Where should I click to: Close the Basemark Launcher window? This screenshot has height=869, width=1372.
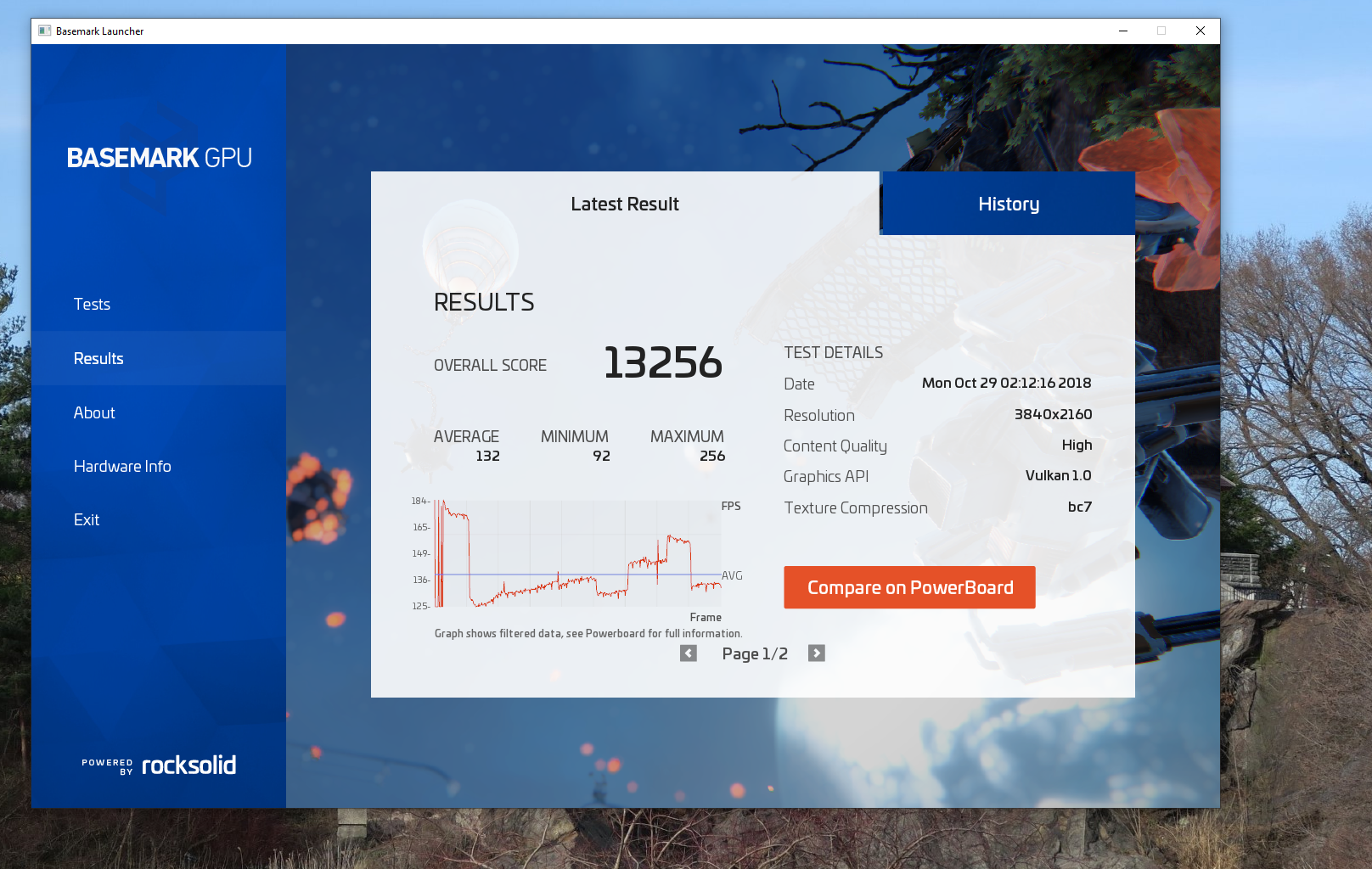(x=1200, y=31)
